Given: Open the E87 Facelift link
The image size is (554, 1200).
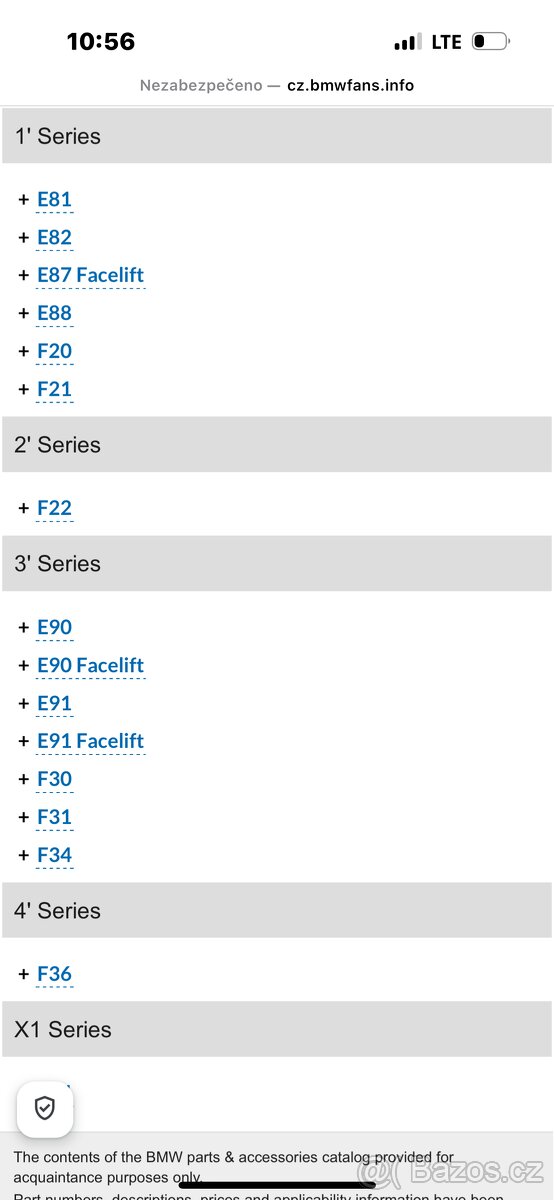Looking at the screenshot, I should point(90,276).
